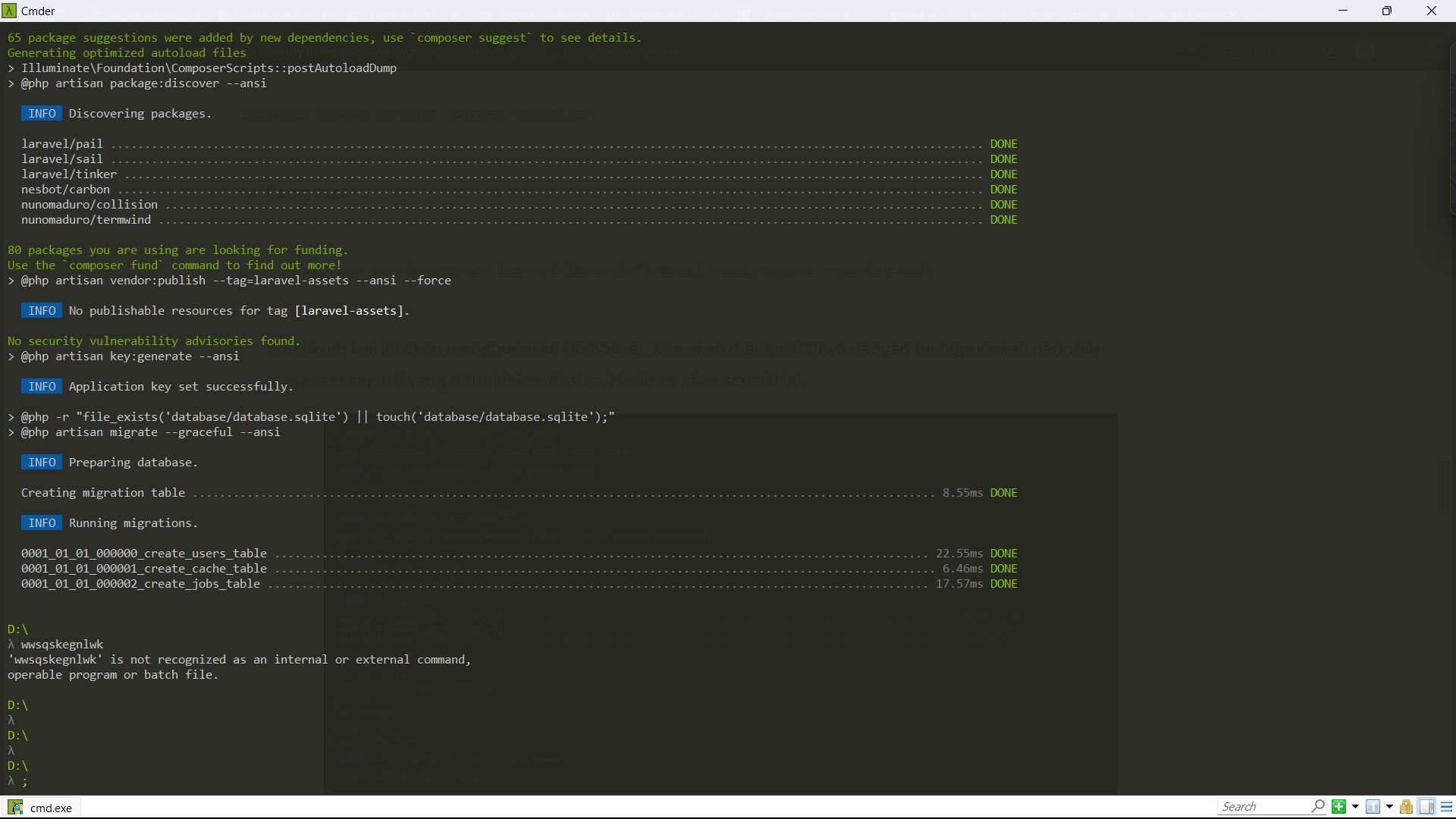Open the new console dropdown arrow

(1355, 807)
